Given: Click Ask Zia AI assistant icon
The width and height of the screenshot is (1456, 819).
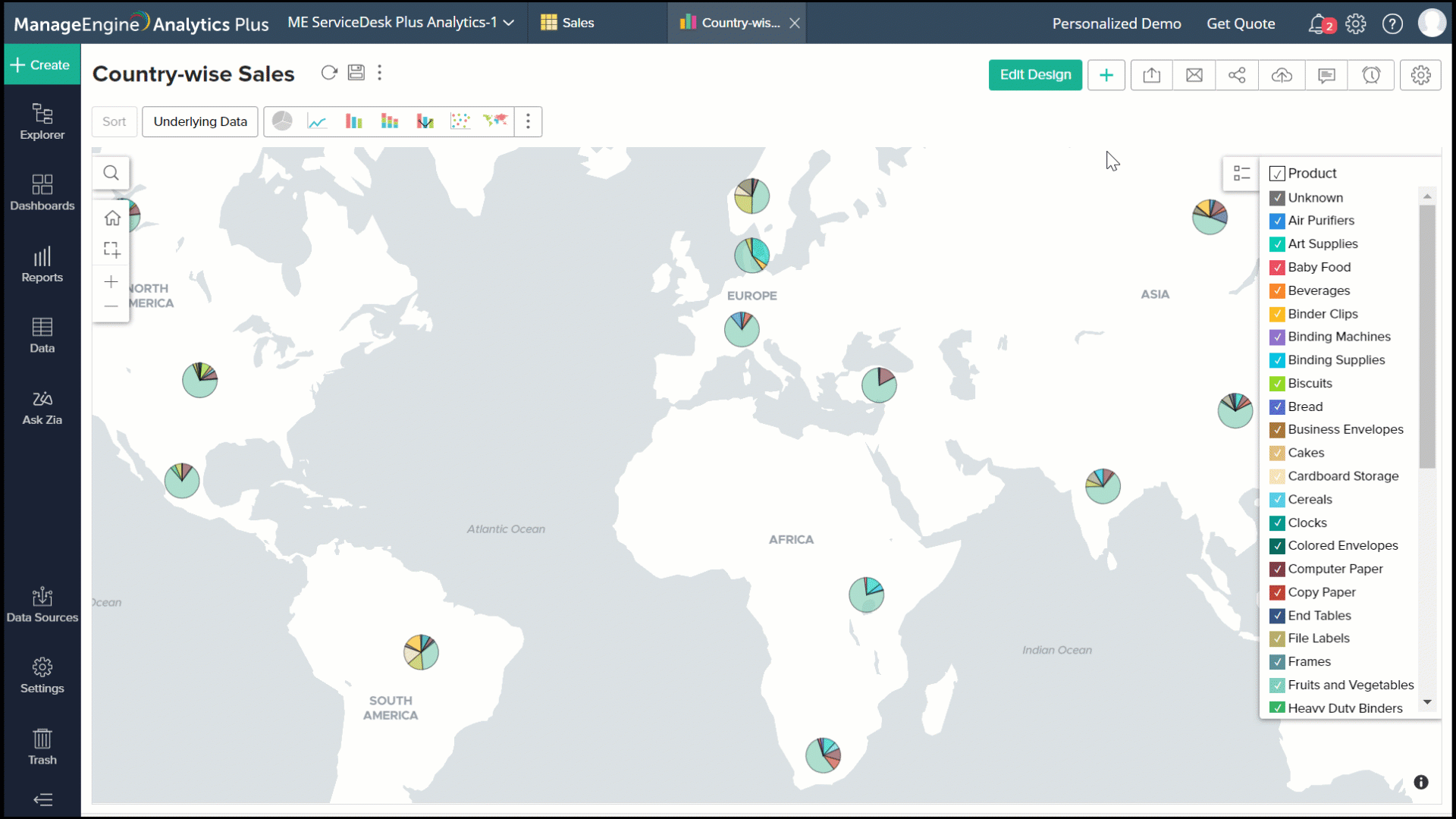Looking at the screenshot, I should point(42,407).
